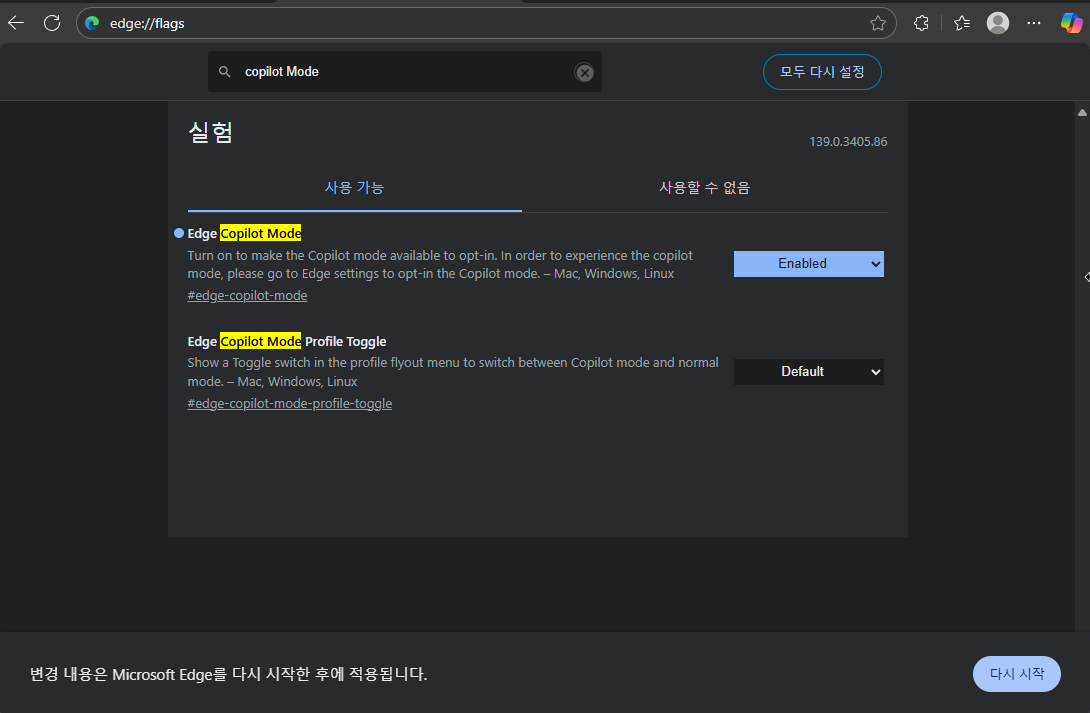Viewport: 1090px width, 713px height.
Task: Switch to the 사용할 수 없음 tab
Action: pyautogui.click(x=704, y=188)
